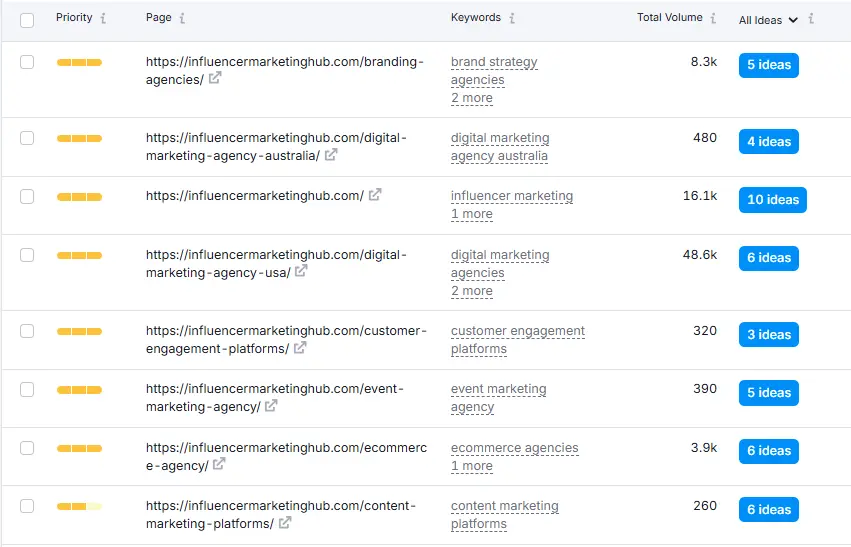Toggle the select-all checkbox in header
Viewport: 851px width, 547px height.
[x=27, y=19]
